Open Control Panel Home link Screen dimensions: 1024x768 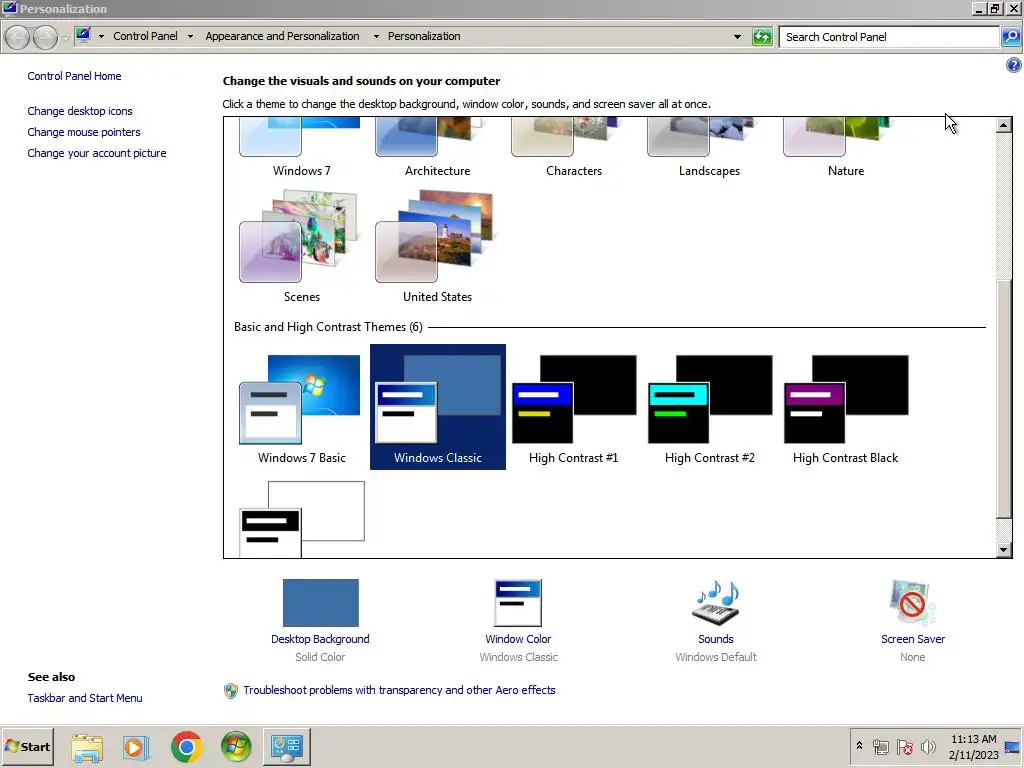coord(74,76)
